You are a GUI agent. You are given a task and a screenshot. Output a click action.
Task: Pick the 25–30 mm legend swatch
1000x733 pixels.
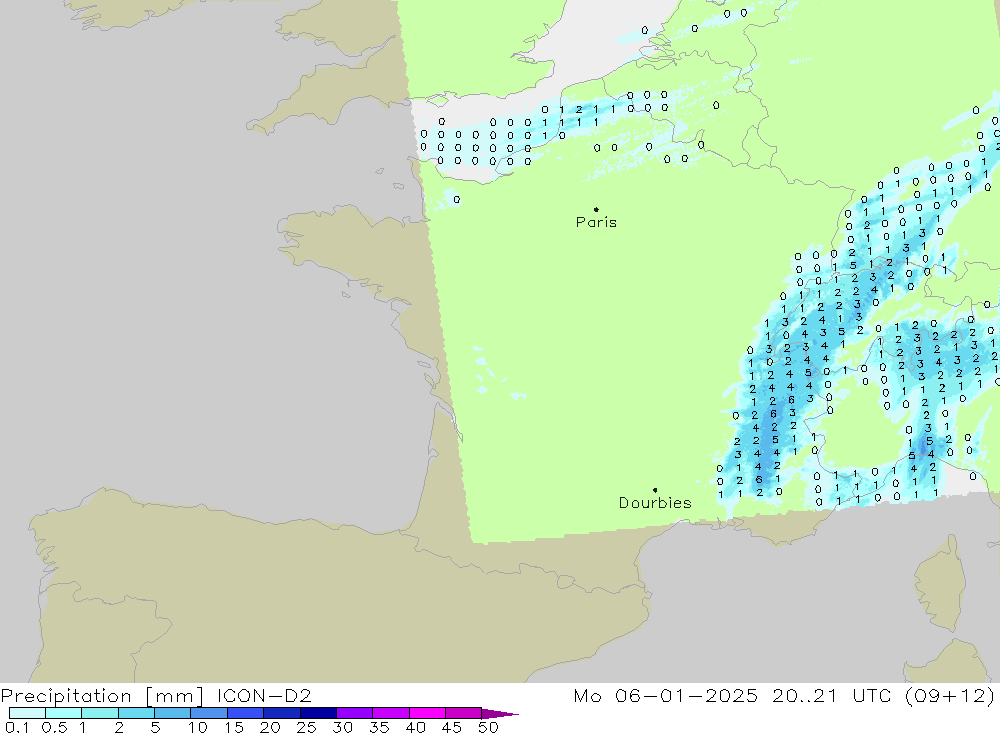pos(318,713)
